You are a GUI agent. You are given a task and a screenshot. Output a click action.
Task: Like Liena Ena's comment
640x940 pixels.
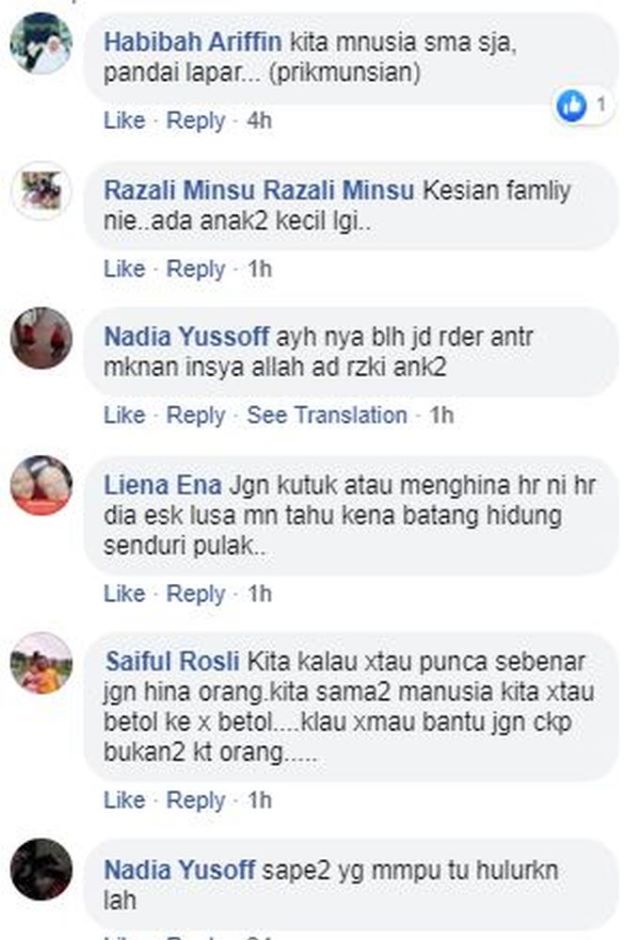tap(125, 593)
